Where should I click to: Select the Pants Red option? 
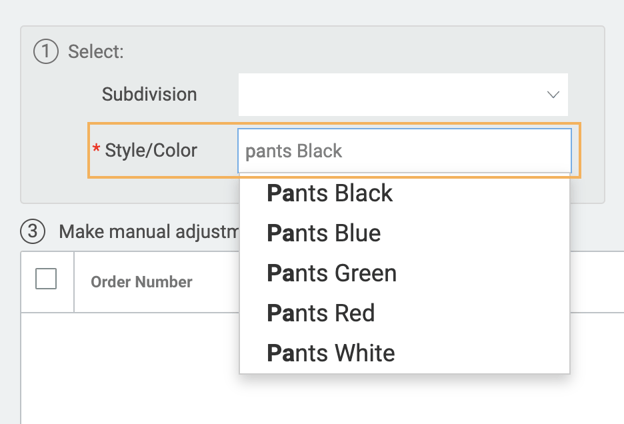pos(321,313)
